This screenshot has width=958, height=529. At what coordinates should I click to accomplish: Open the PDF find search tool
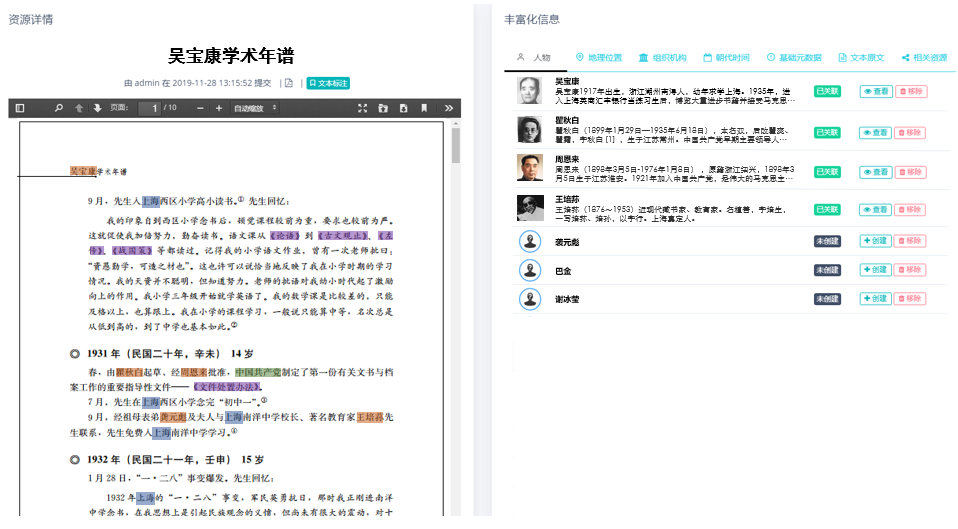58,108
